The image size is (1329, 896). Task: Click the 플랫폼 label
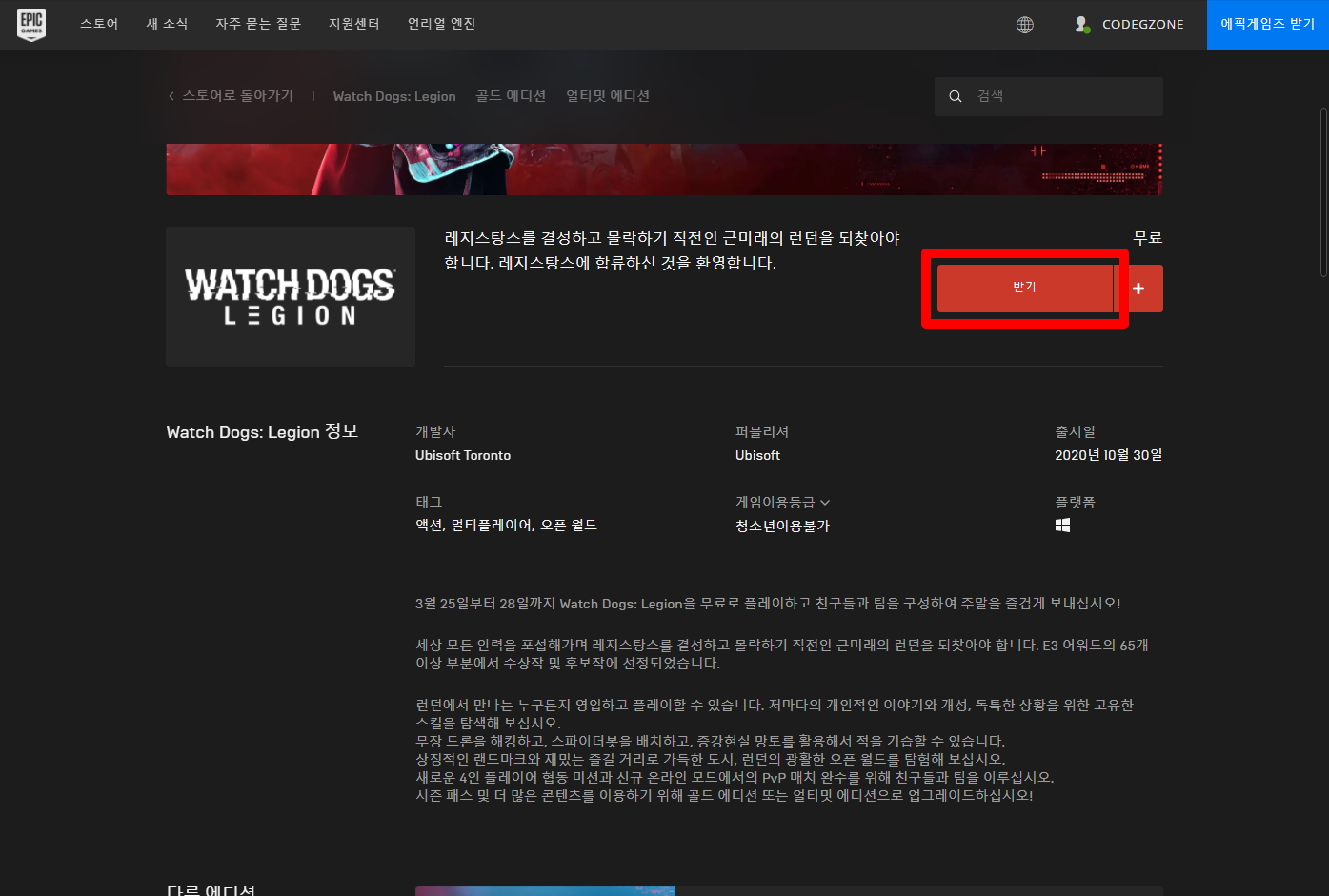pos(1075,502)
